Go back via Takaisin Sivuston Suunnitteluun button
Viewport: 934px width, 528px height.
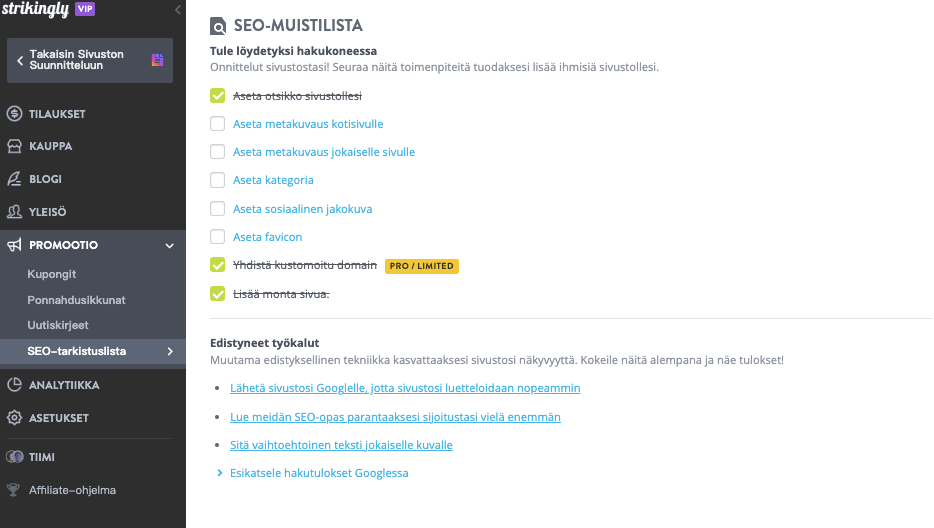point(90,60)
